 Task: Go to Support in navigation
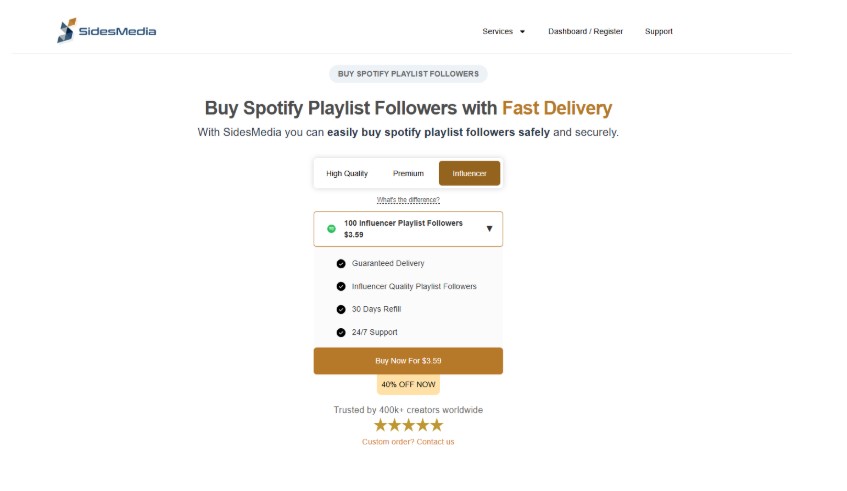pos(658,32)
